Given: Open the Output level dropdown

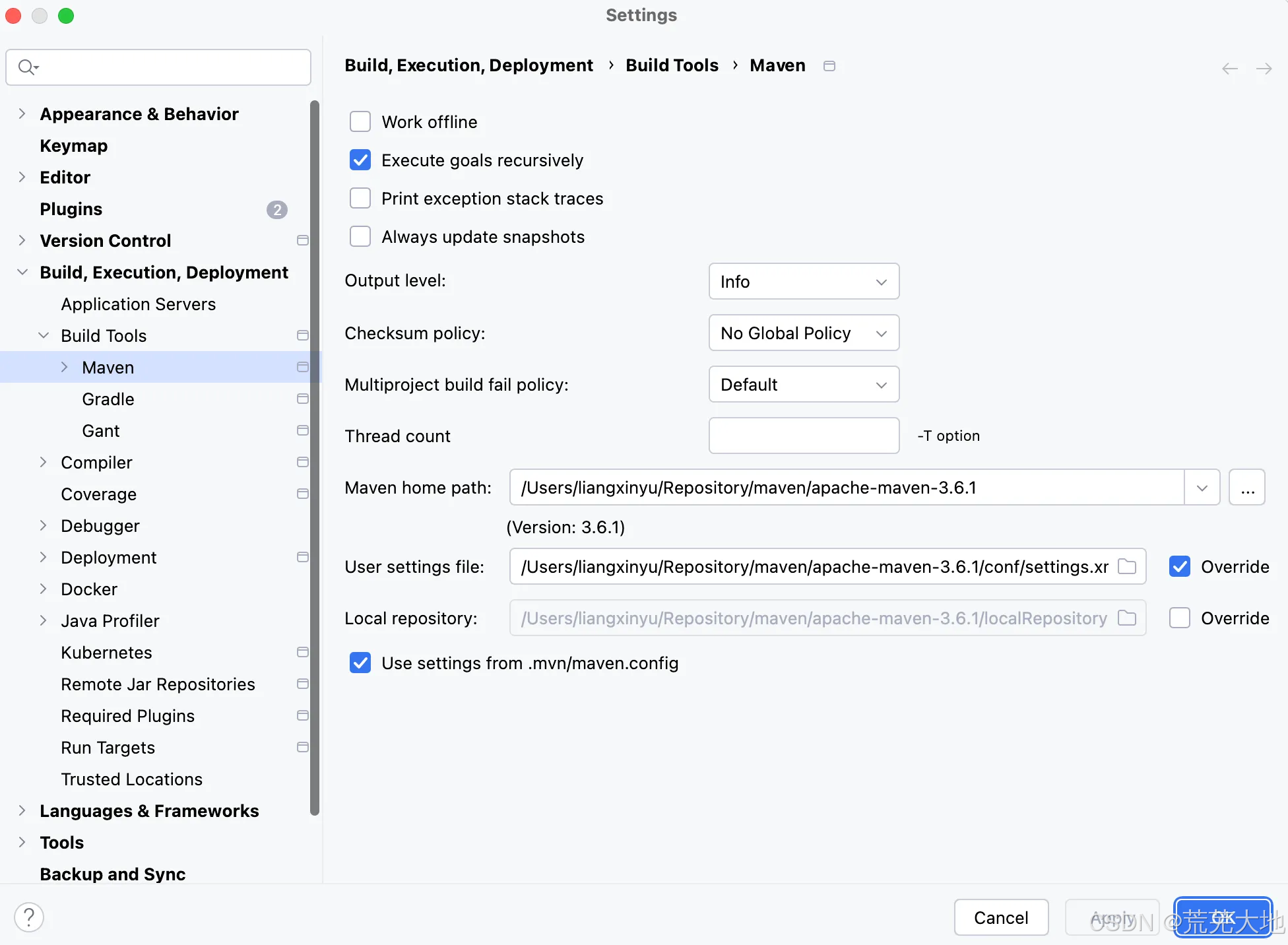Looking at the screenshot, I should (x=804, y=282).
